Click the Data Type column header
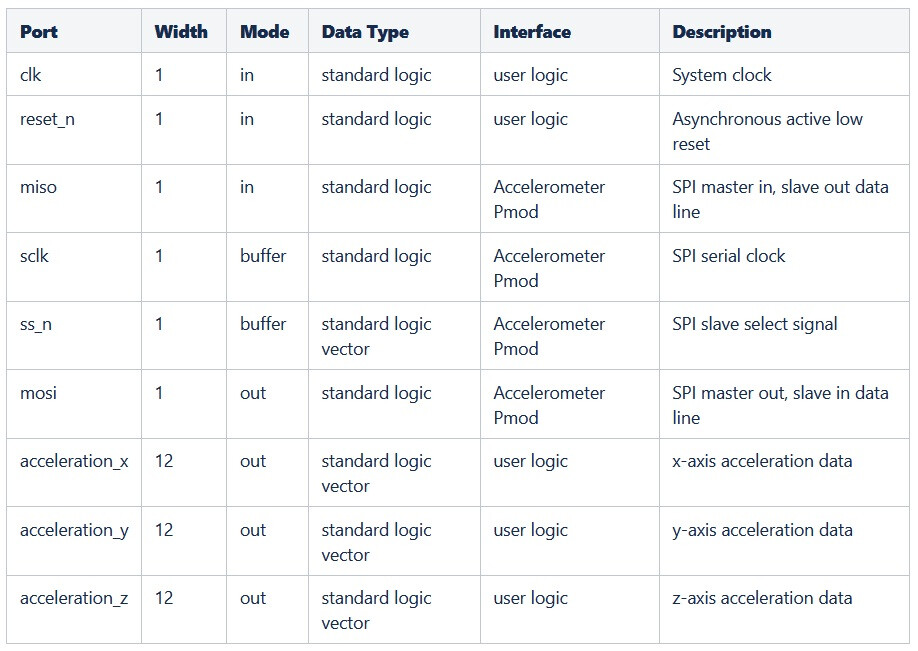 pos(365,32)
